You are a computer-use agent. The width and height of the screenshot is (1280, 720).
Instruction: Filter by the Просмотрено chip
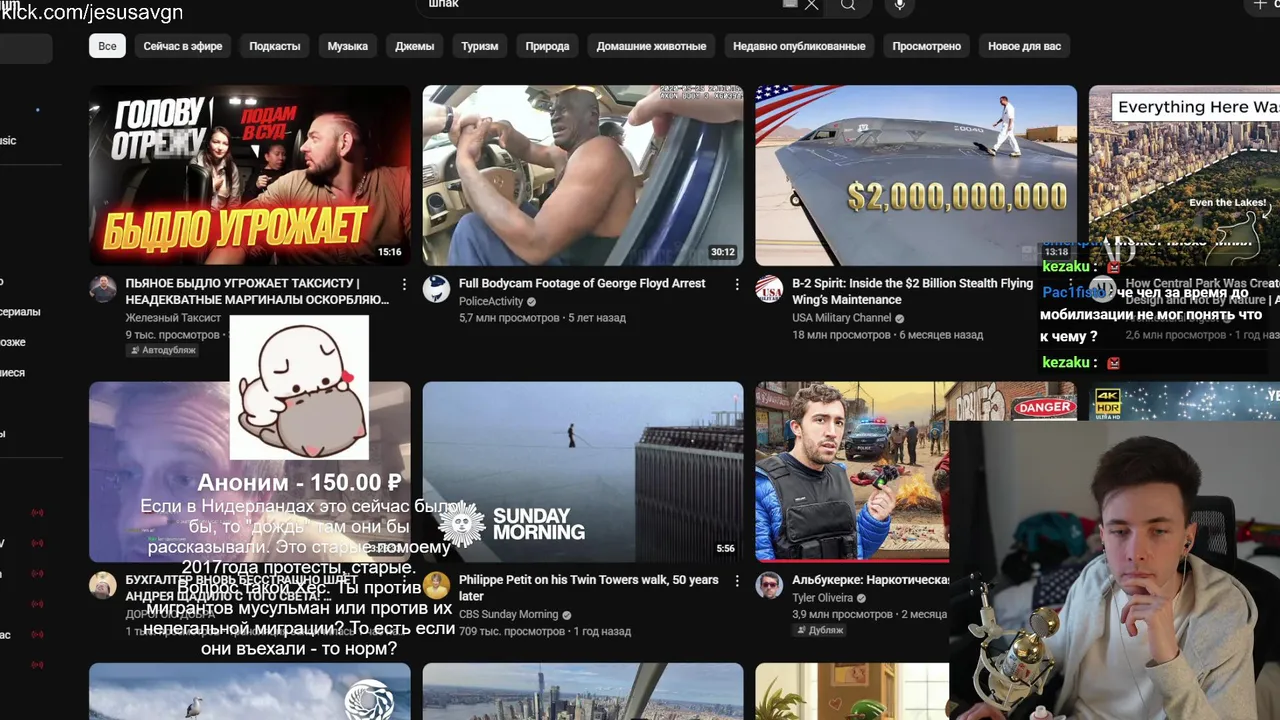(927, 46)
